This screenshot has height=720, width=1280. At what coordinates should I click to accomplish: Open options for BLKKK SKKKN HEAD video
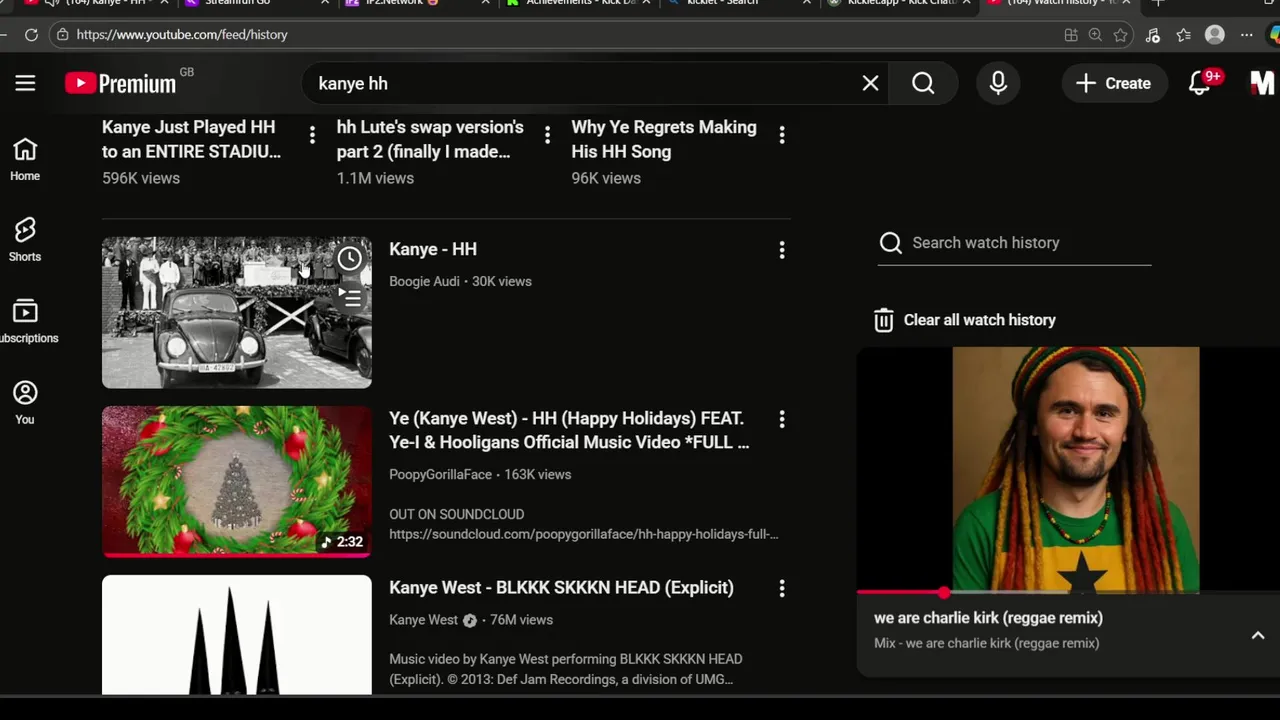pos(782,588)
